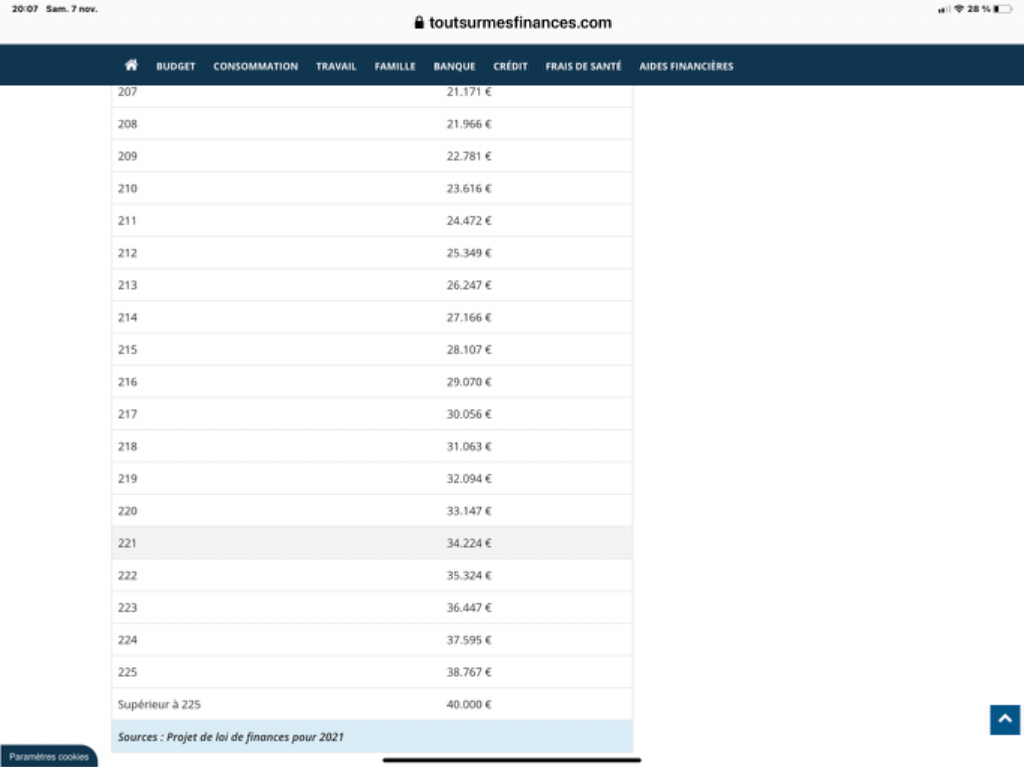The image size is (1024, 767).
Task: Select the TRAVAIL navigation item
Action: (x=336, y=67)
